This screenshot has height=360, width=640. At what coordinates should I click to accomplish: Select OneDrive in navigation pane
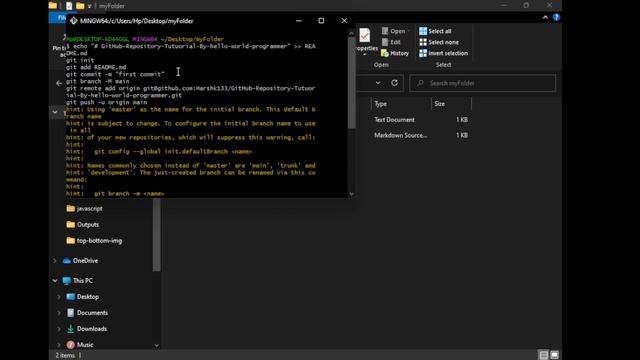[x=80, y=260]
